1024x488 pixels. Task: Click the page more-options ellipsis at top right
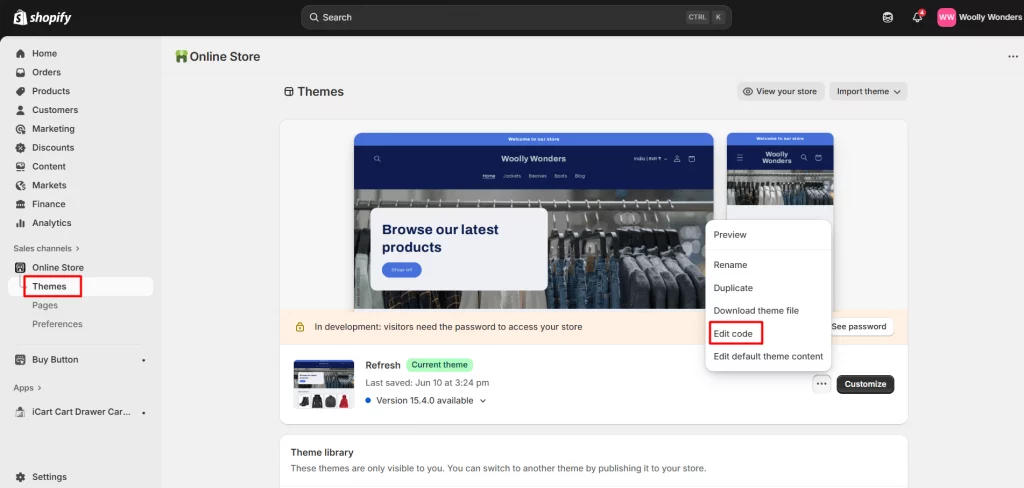[1013, 57]
